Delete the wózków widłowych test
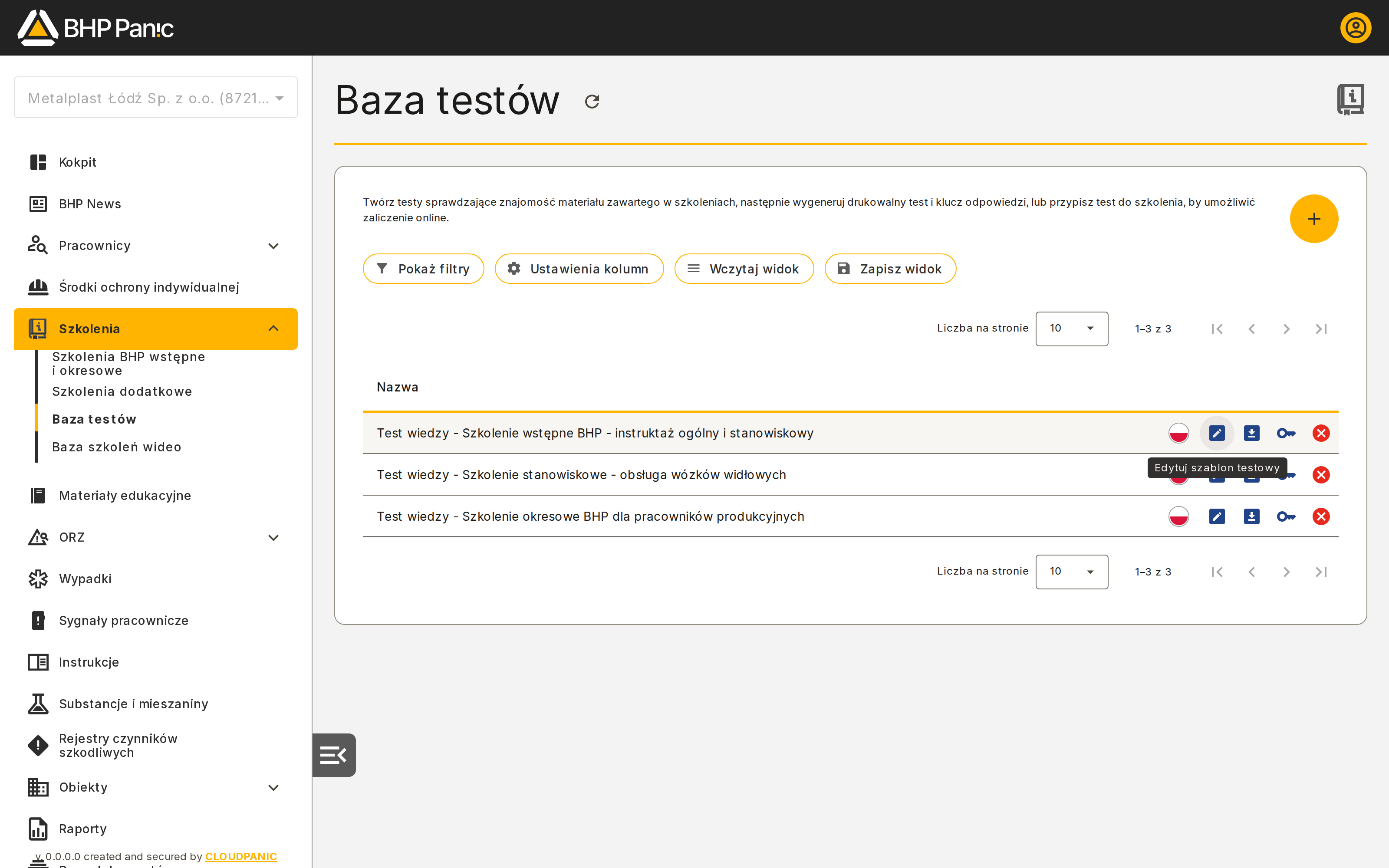Viewport: 1389px width, 868px height. tap(1321, 475)
